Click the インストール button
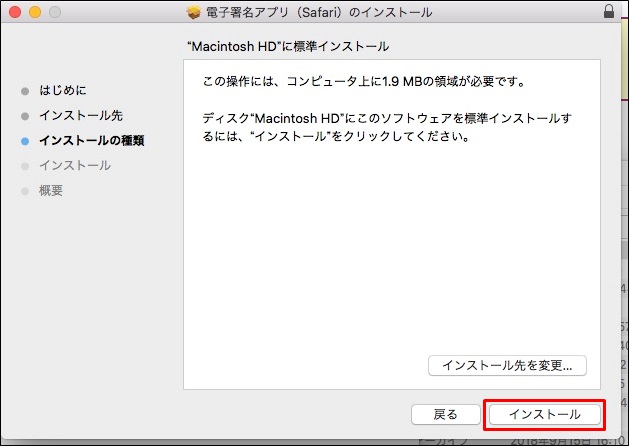The image size is (629, 446). [x=545, y=414]
